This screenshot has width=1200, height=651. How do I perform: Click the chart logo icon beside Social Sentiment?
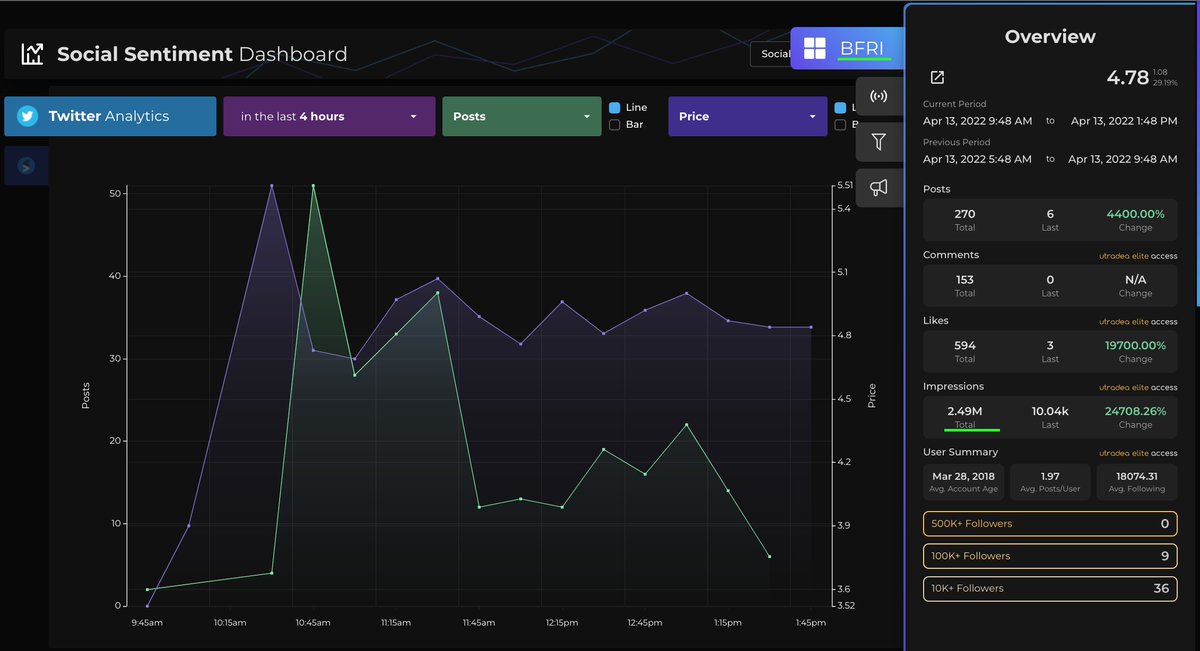pos(32,54)
